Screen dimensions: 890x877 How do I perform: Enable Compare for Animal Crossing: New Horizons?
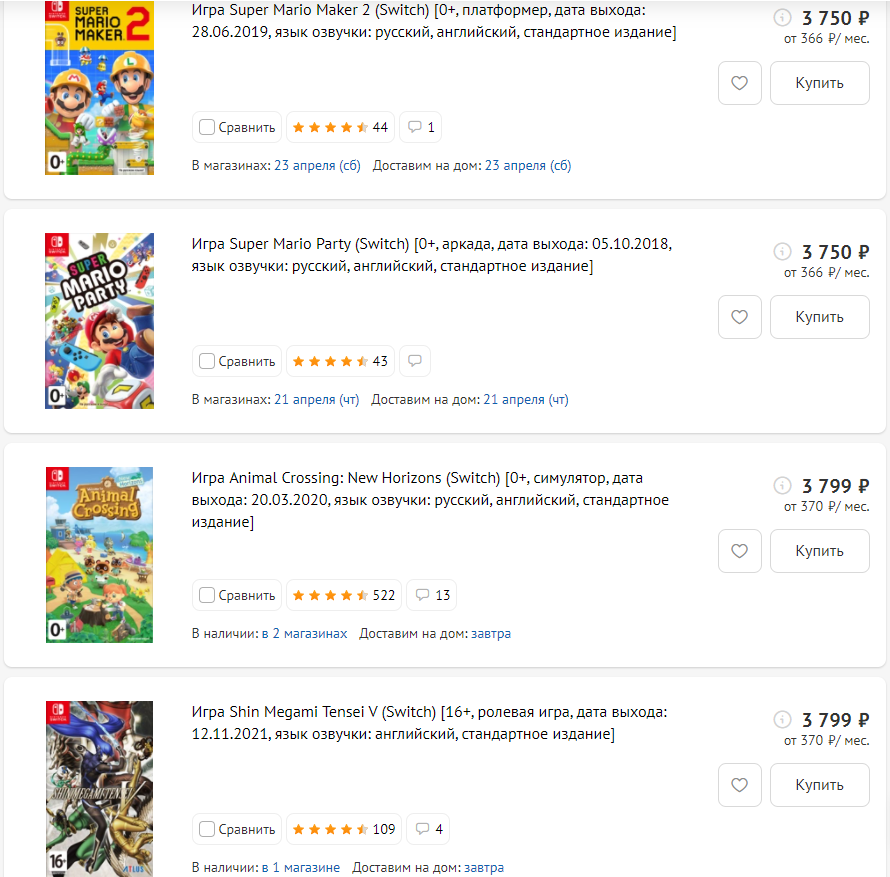pyautogui.click(x=207, y=595)
